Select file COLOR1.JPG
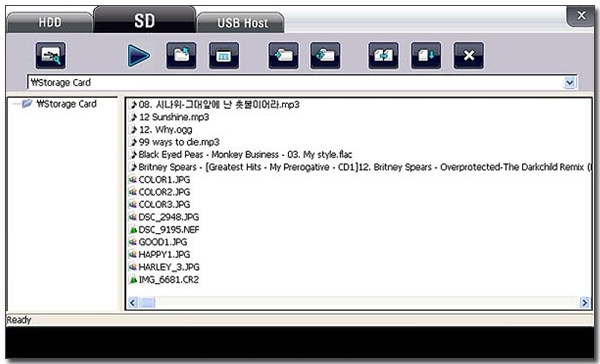600x364 pixels. click(164, 180)
